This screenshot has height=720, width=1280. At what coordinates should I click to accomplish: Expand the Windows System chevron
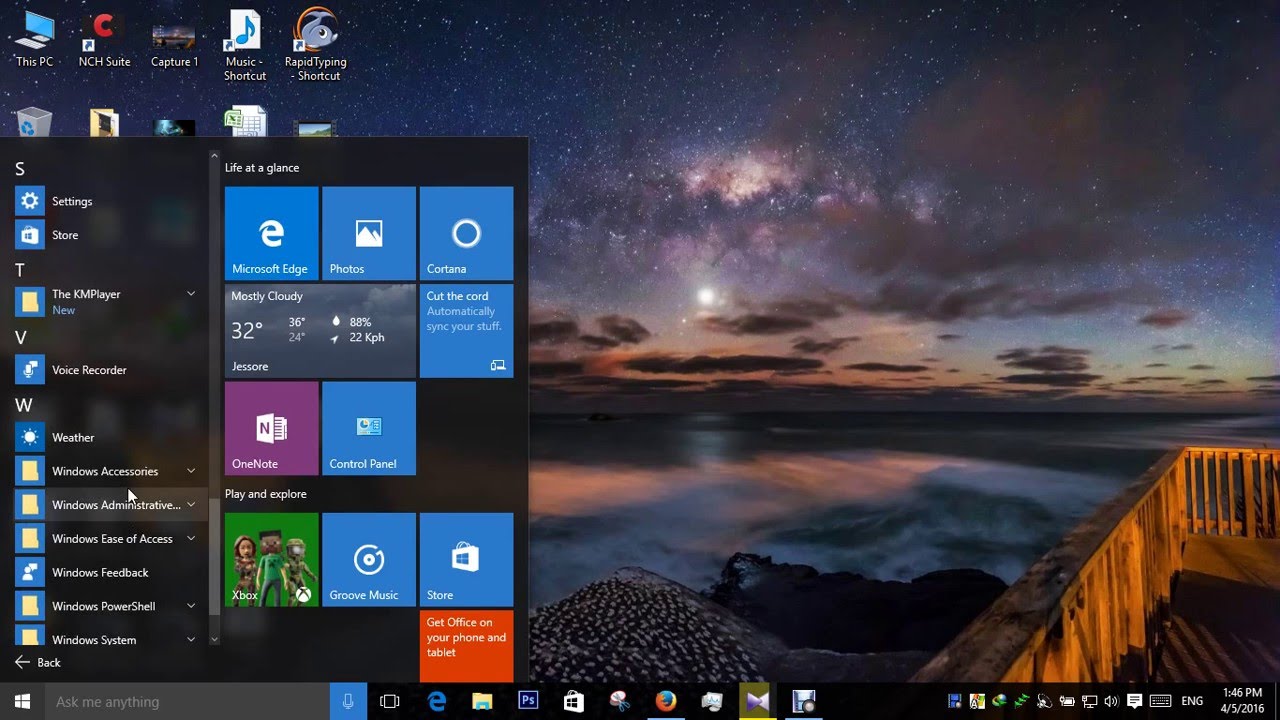[191, 639]
